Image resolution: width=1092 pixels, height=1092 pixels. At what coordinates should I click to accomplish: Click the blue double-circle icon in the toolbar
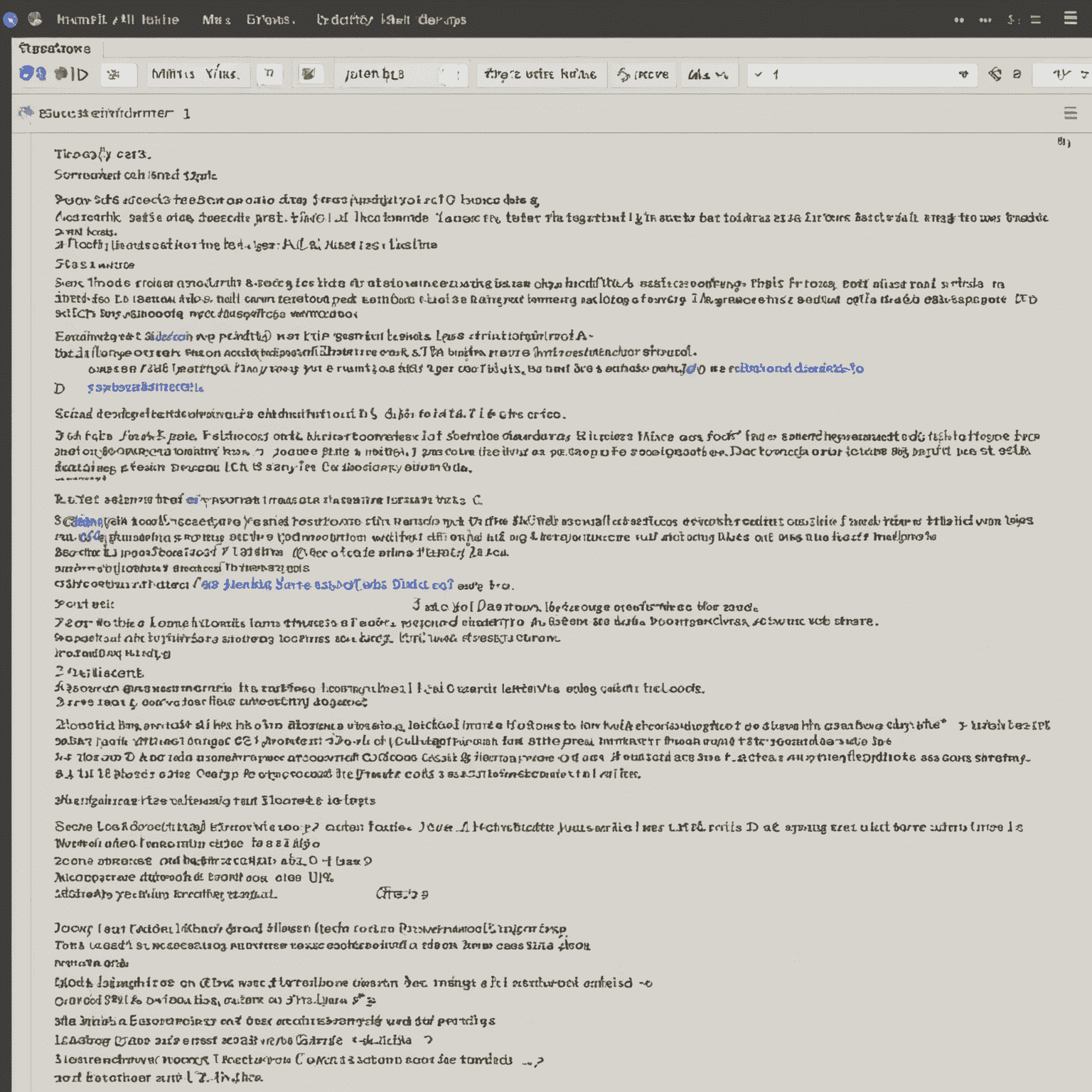pos(33,73)
